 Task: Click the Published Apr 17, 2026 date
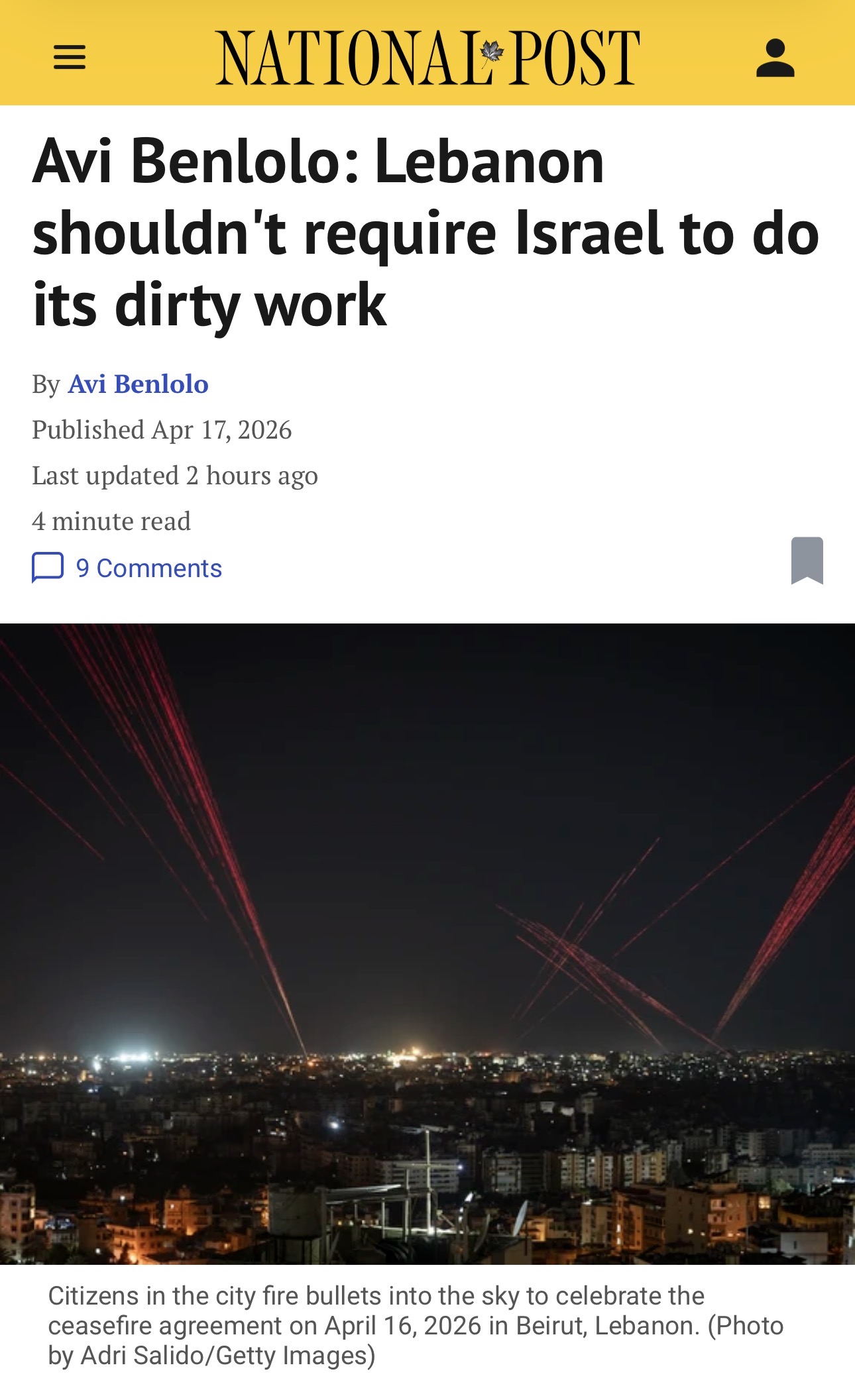(162, 430)
